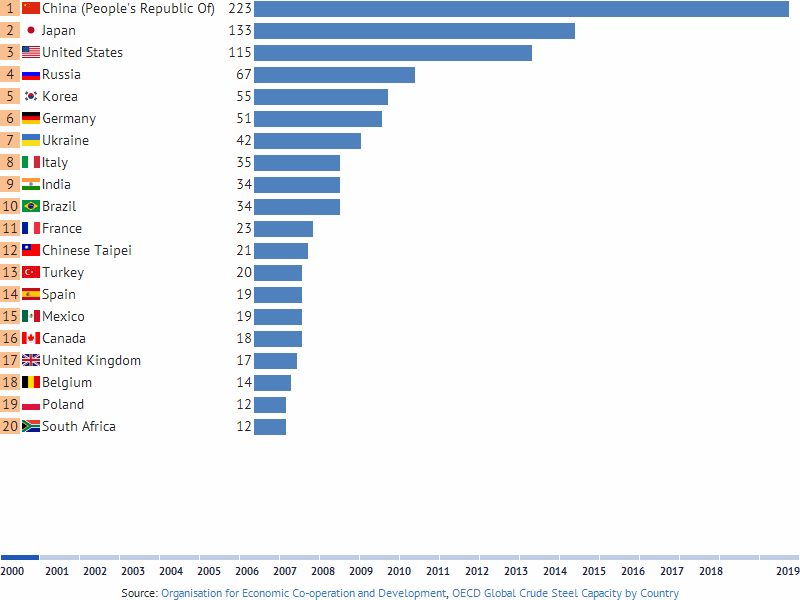Click the United Kingdom flag icon
800x600 pixels.
click(x=30, y=360)
